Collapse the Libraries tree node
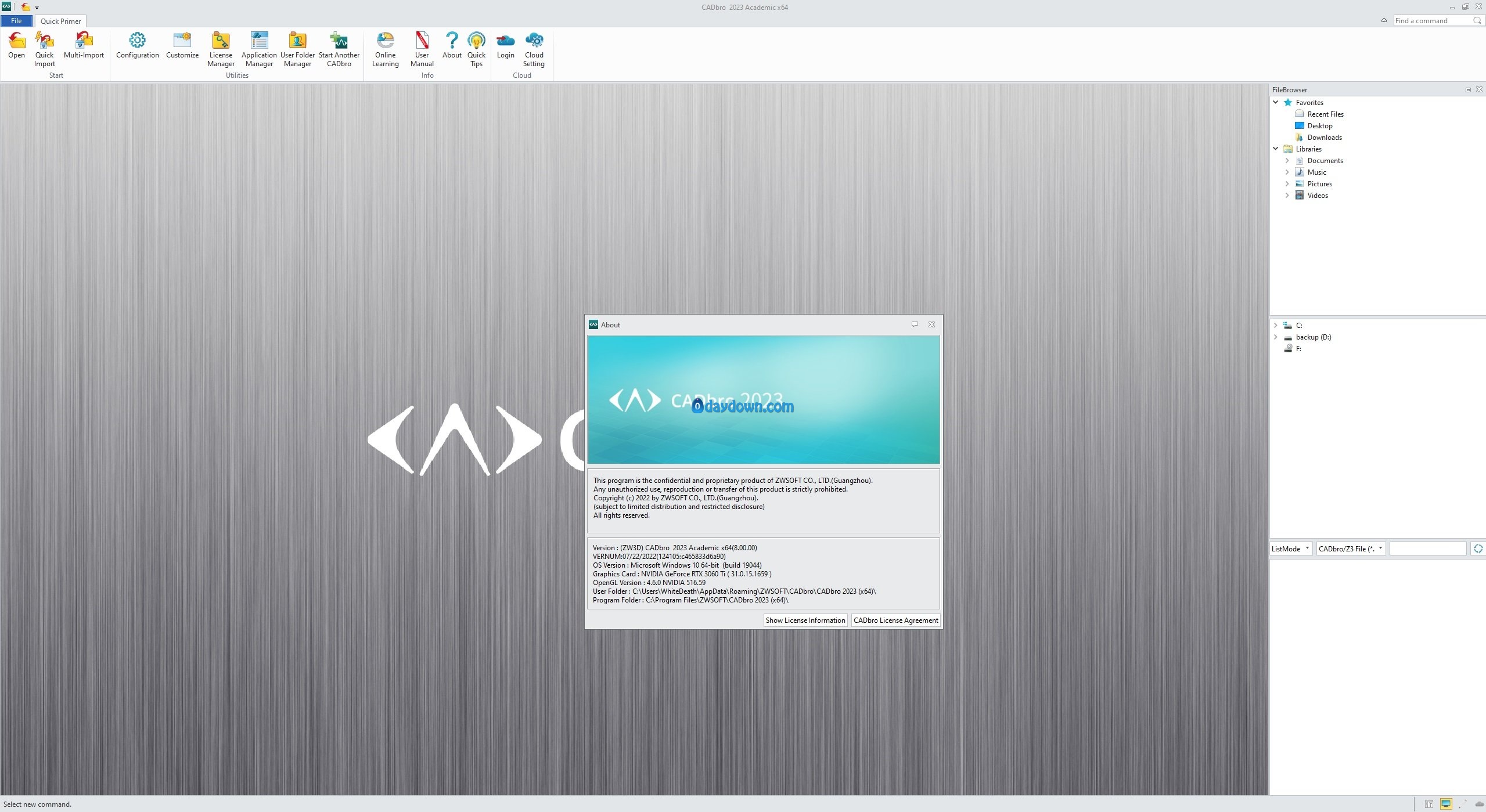 tap(1276, 149)
